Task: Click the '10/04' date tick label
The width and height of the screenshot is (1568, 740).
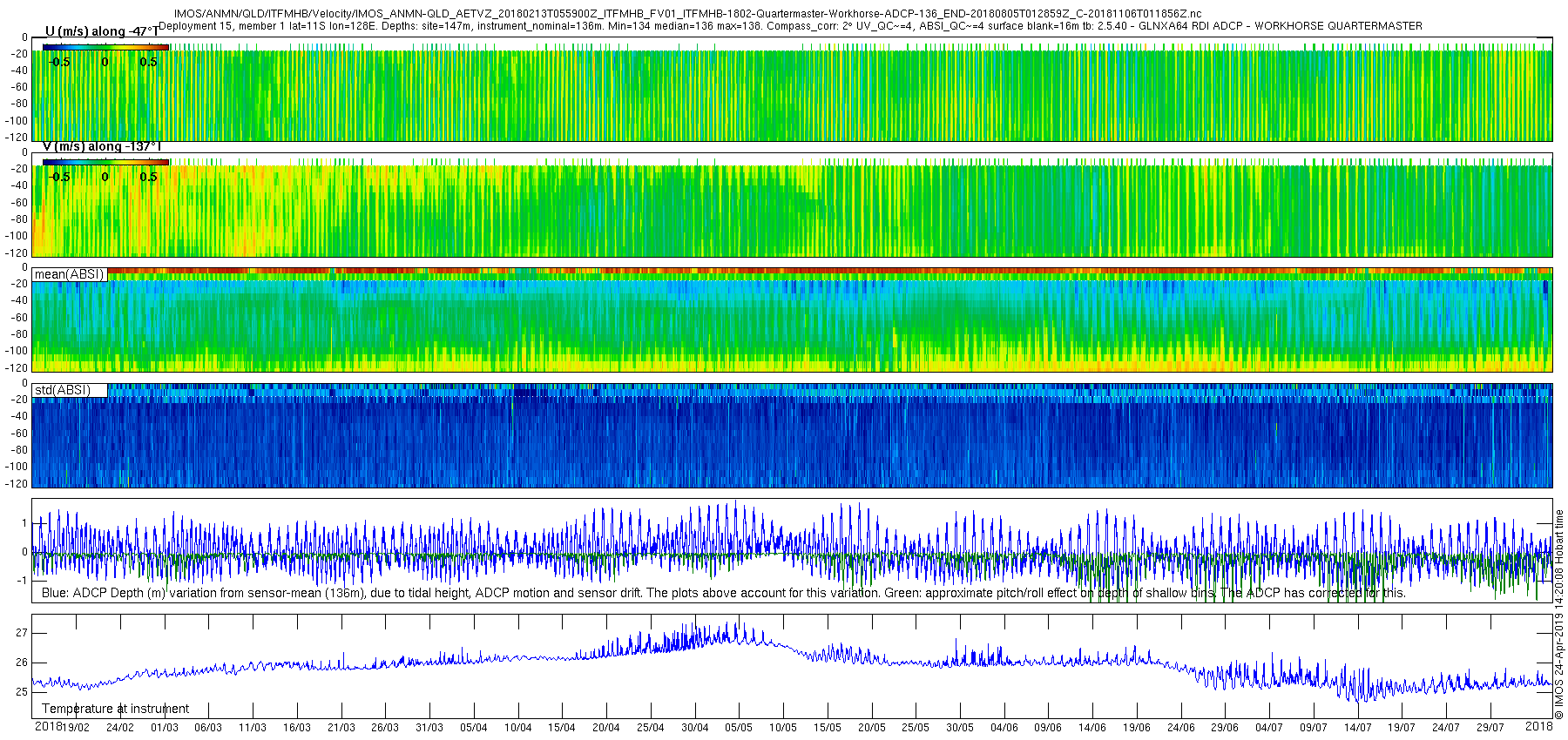Action: coord(517,728)
